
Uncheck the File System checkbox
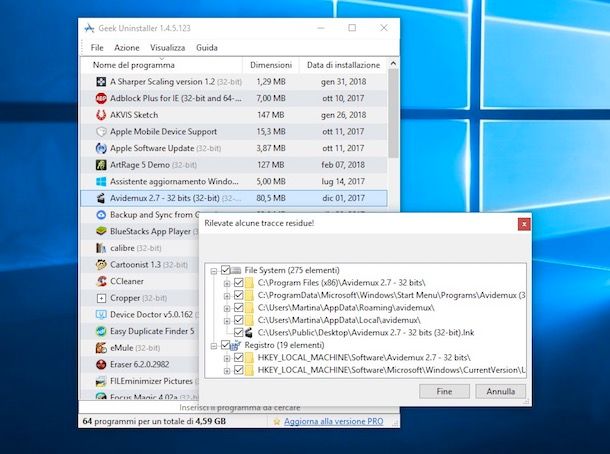click(224, 271)
